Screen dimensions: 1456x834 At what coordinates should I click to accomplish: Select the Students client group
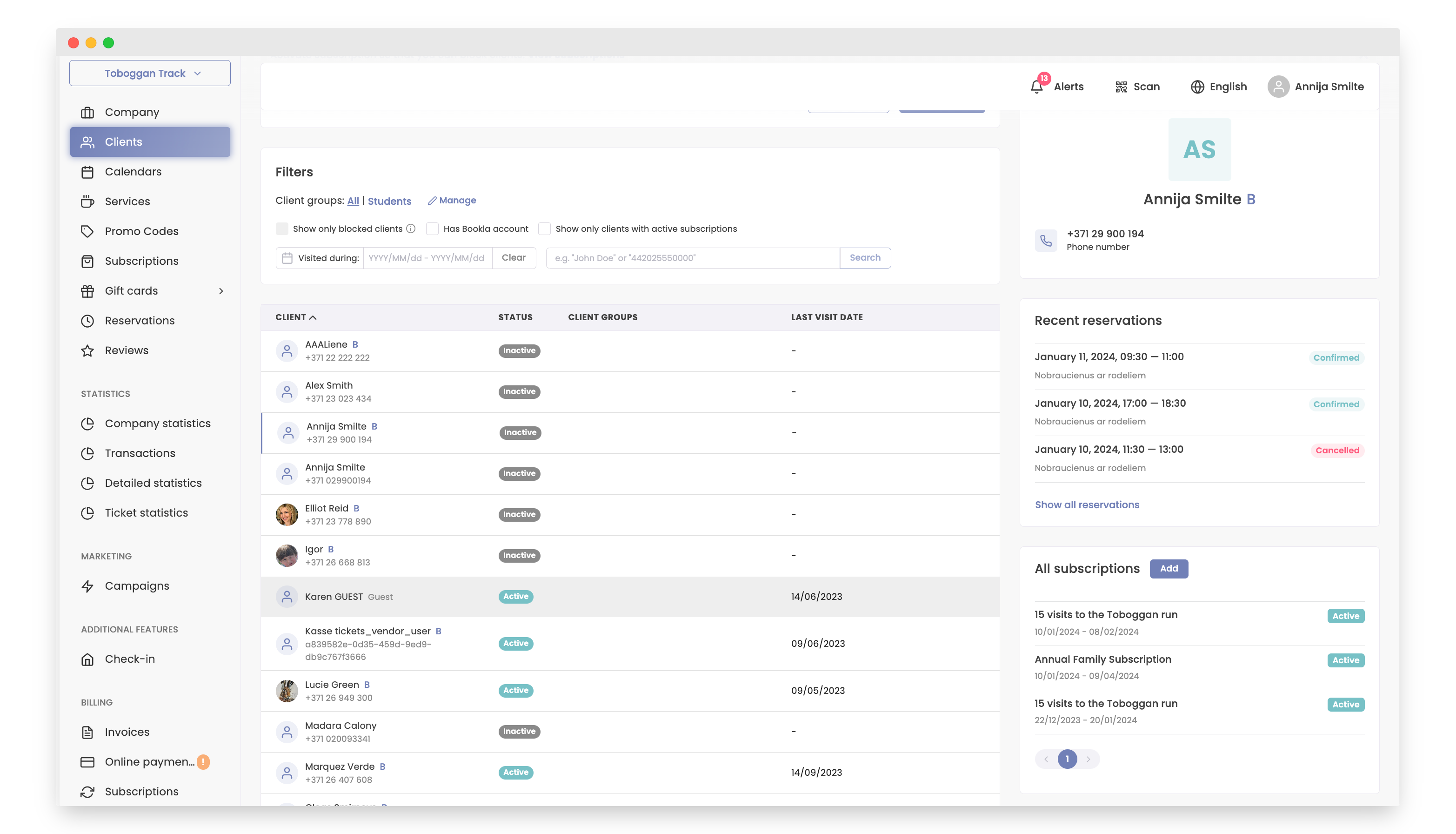tap(389, 201)
